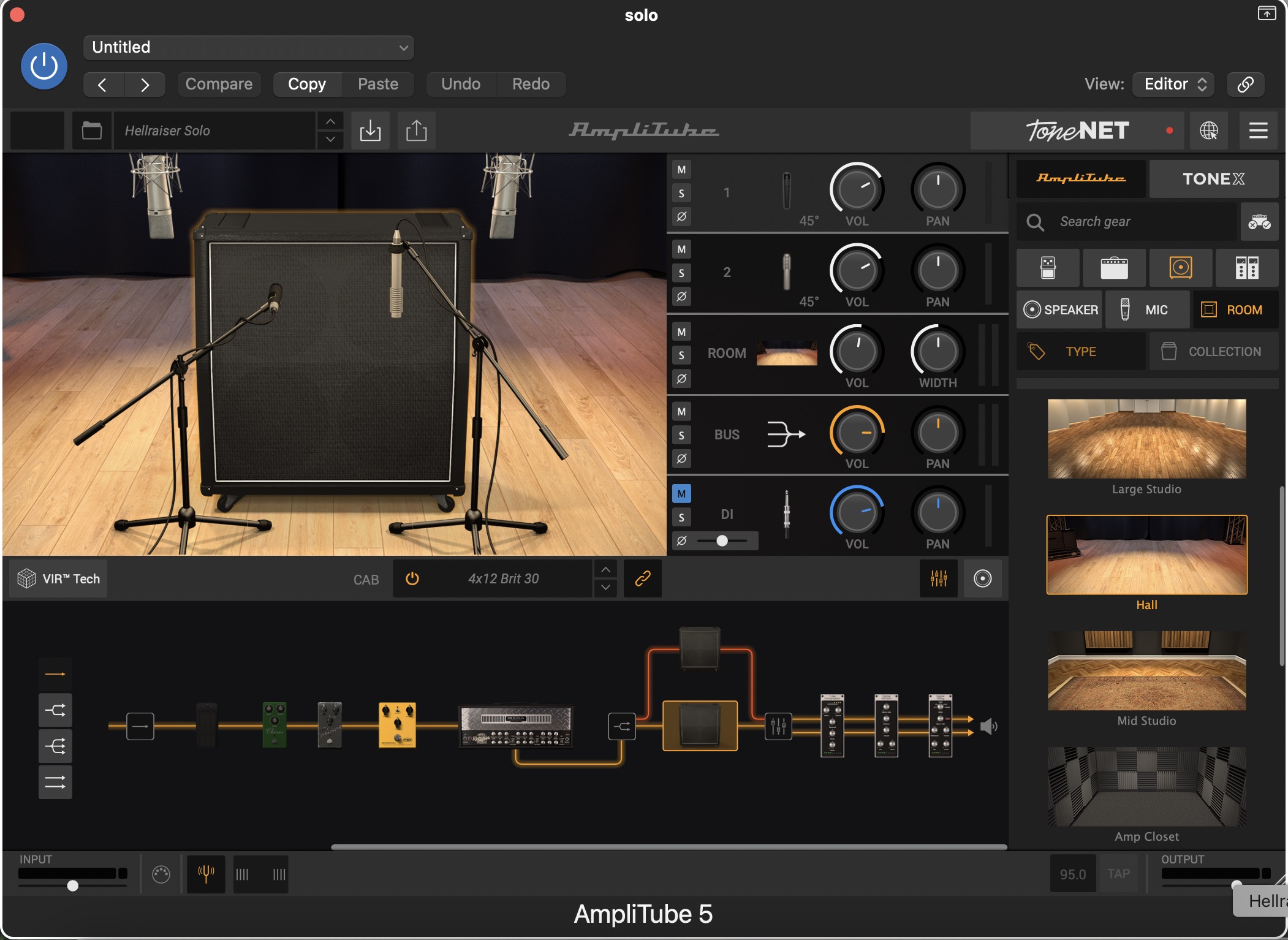Viewport: 1288px width, 940px height.
Task: Step to next cab model arrow
Action: click(x=605, y=588)
